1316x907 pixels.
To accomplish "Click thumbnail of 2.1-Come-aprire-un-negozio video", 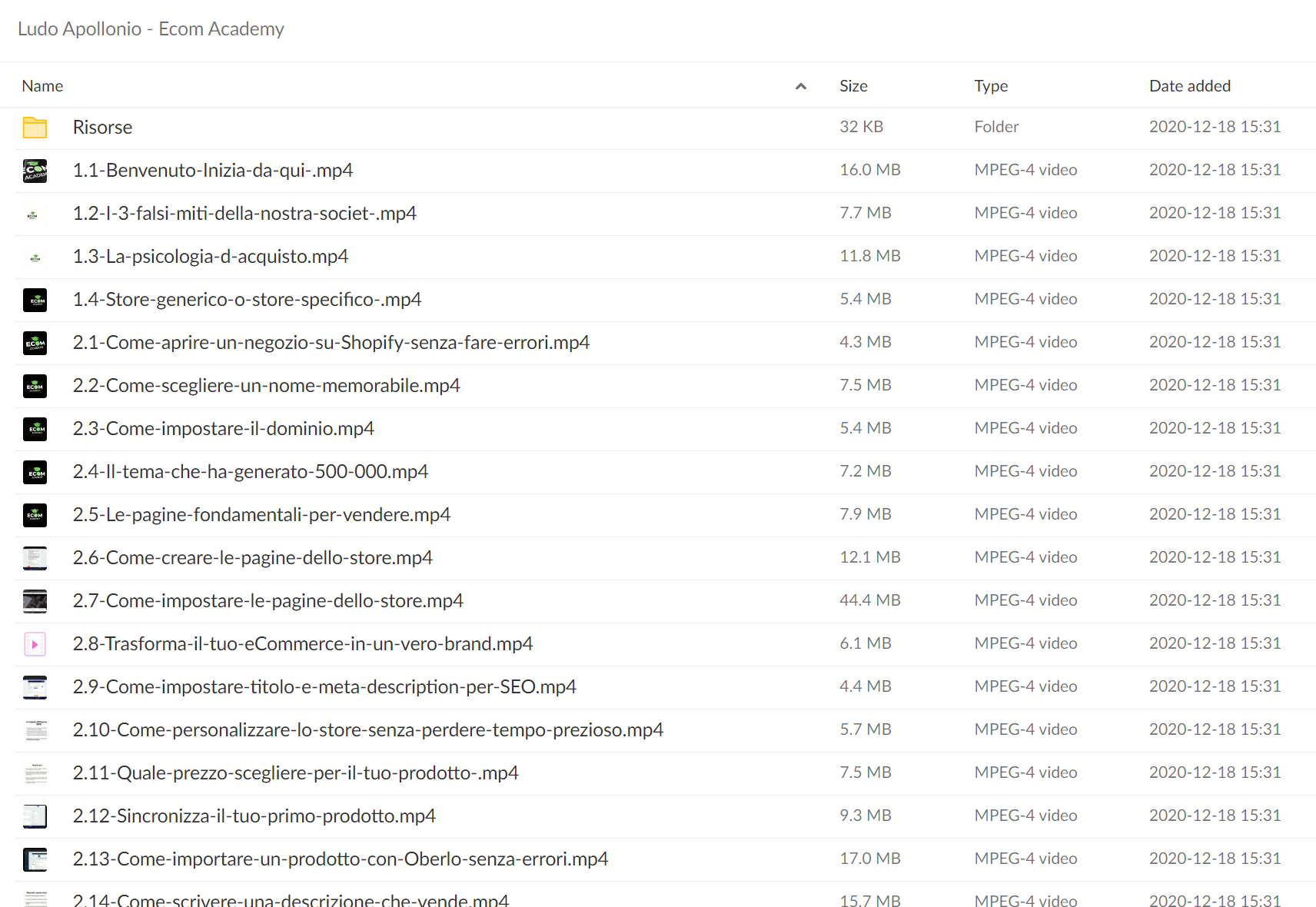I will (35, 342).
